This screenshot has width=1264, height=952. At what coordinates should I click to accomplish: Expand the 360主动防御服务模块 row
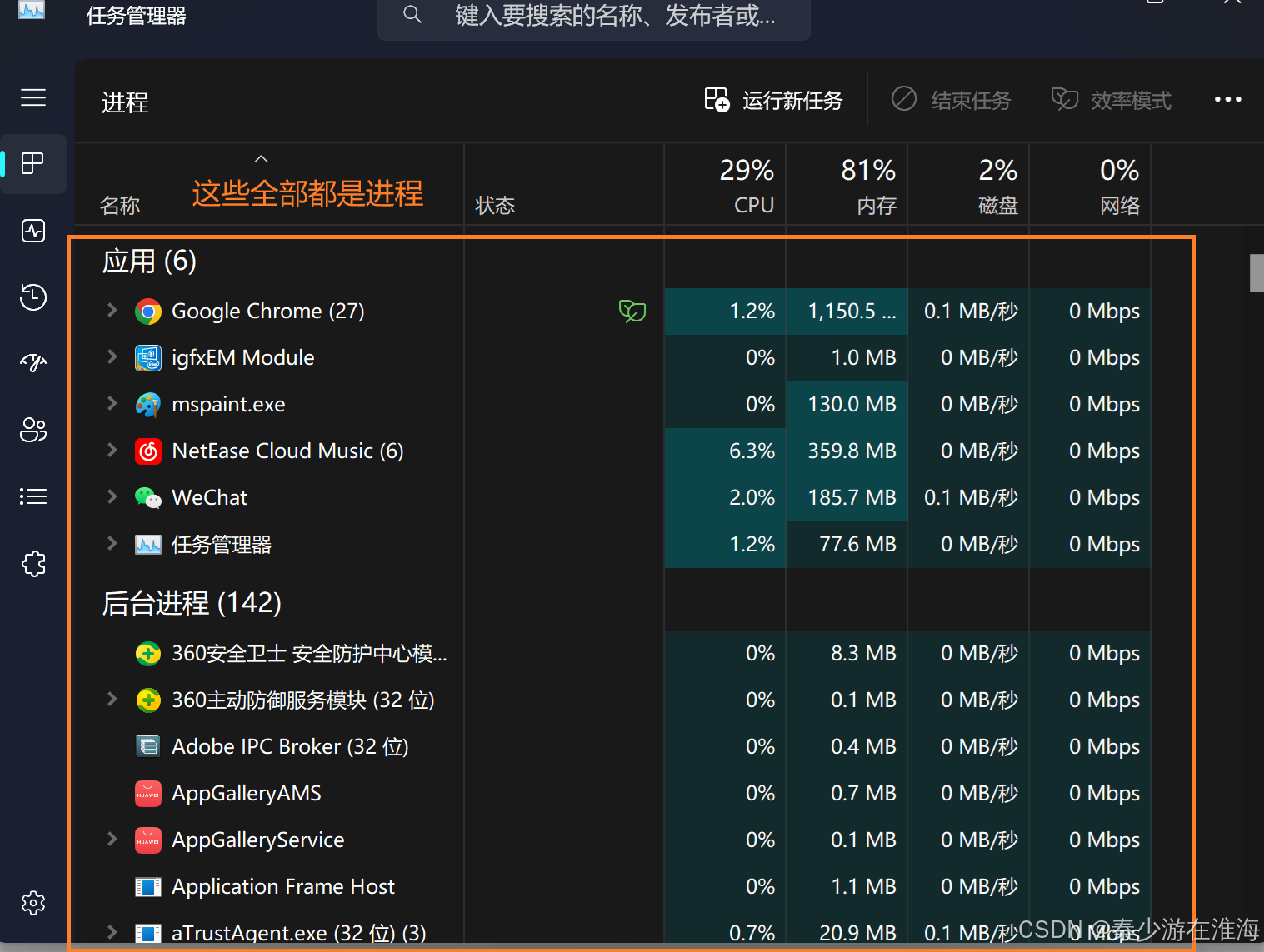coord(112,699)
